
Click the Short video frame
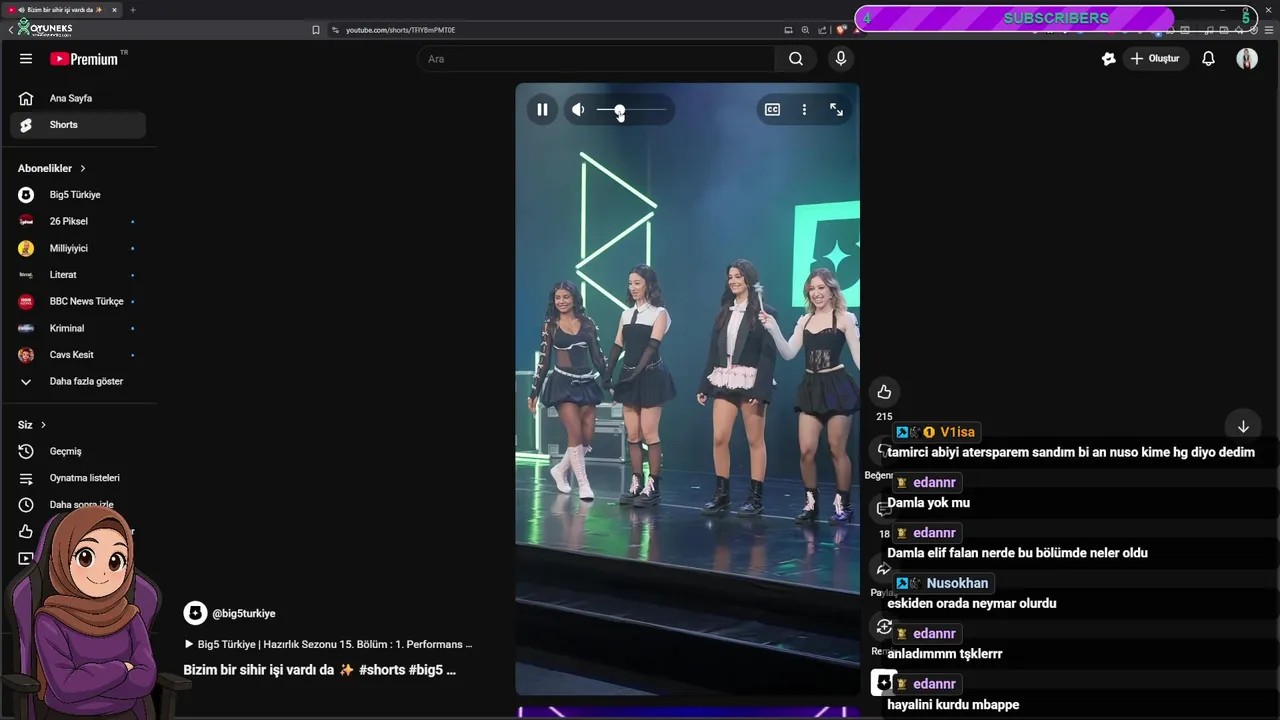click(x=687, y=389)
